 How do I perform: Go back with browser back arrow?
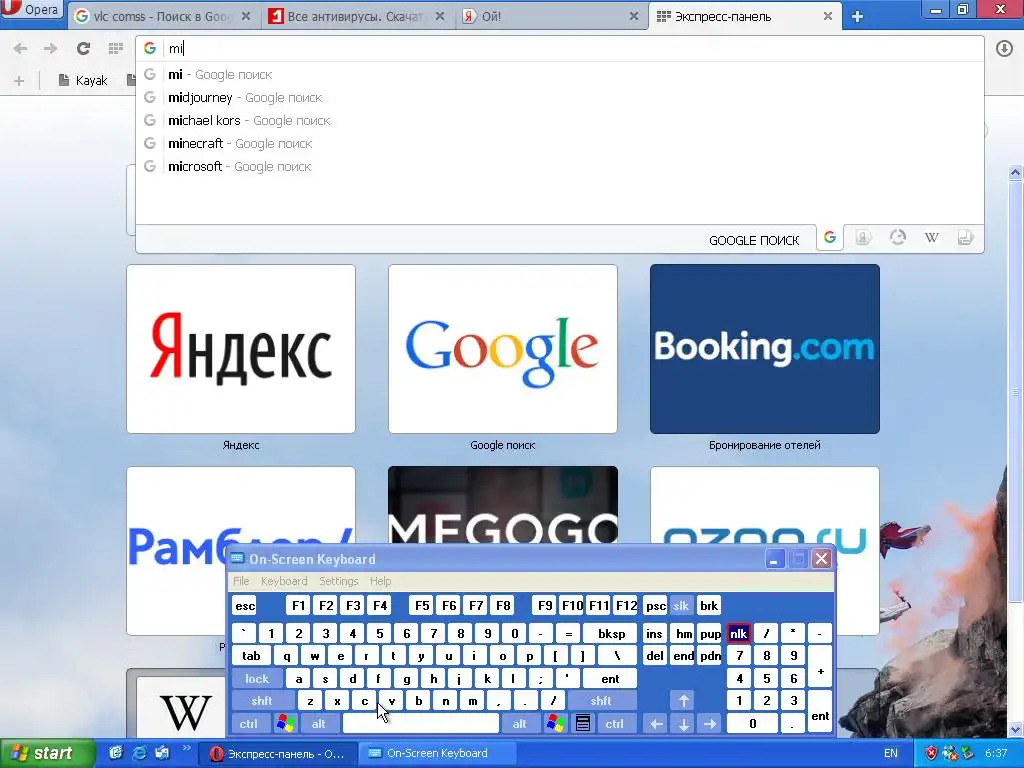tap(21, 48)
